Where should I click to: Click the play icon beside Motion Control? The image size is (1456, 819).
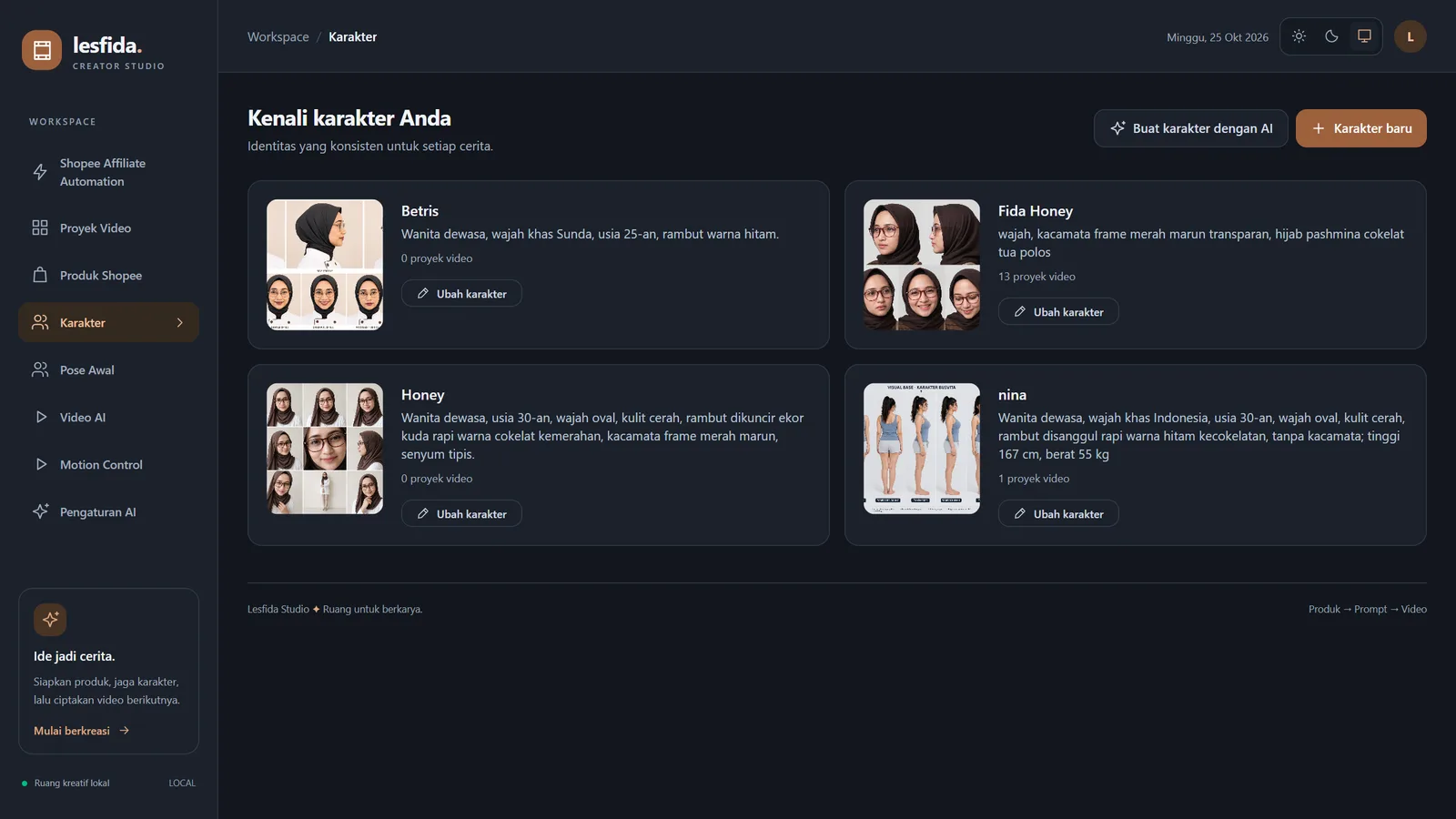point(40,464)
